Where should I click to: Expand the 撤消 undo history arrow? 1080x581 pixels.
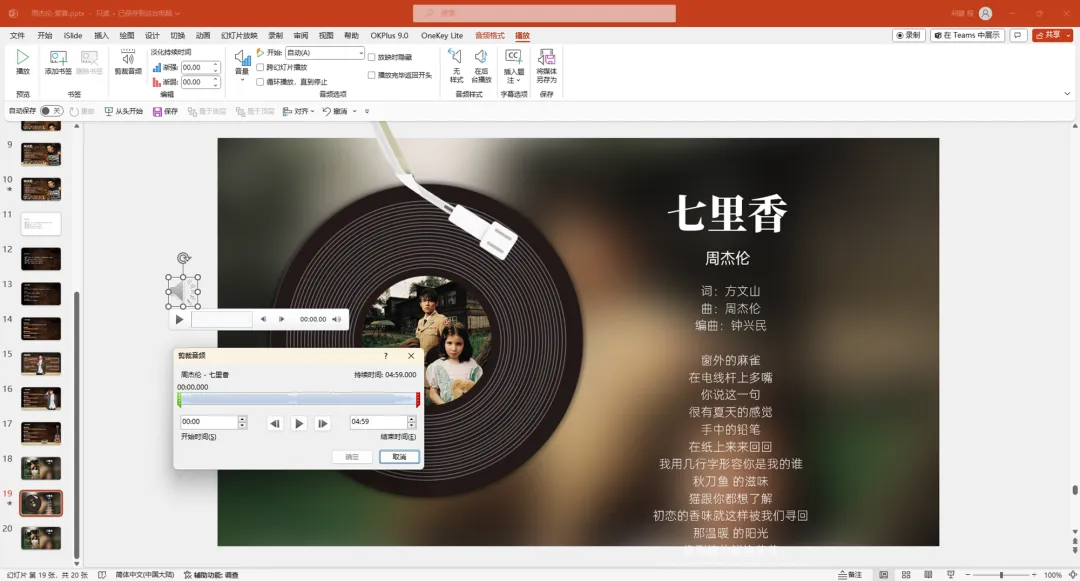coord(355,112)
